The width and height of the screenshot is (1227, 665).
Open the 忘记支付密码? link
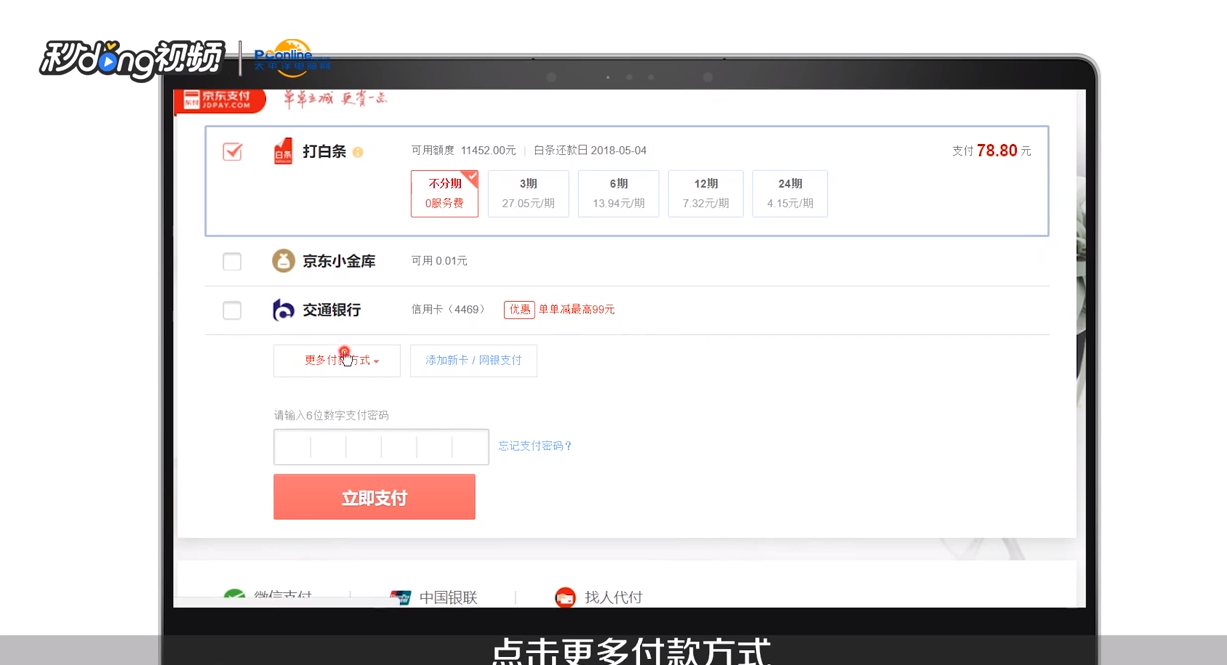(x=535, y=446)
